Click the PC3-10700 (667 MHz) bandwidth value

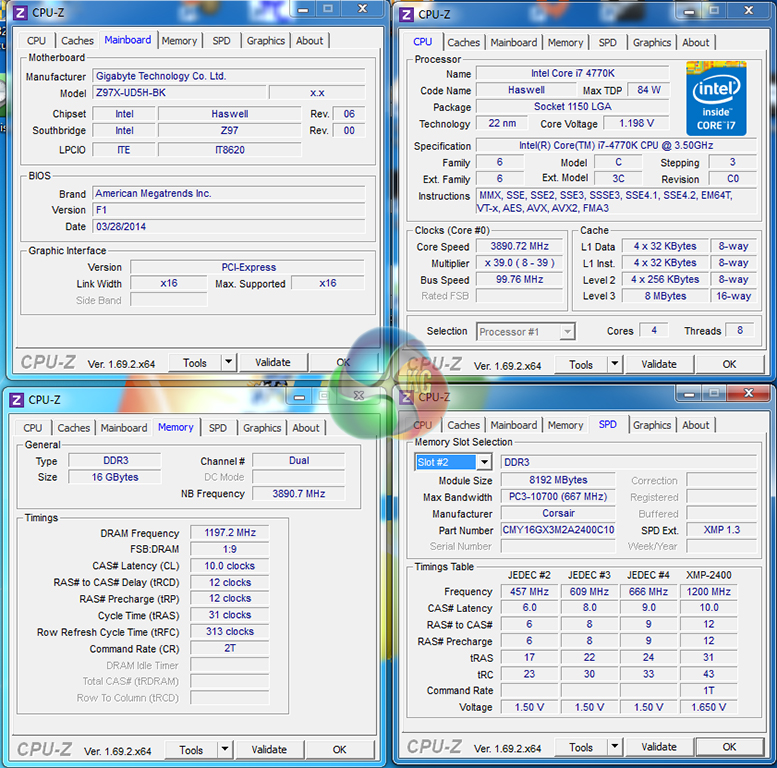(x=558, y=496)
